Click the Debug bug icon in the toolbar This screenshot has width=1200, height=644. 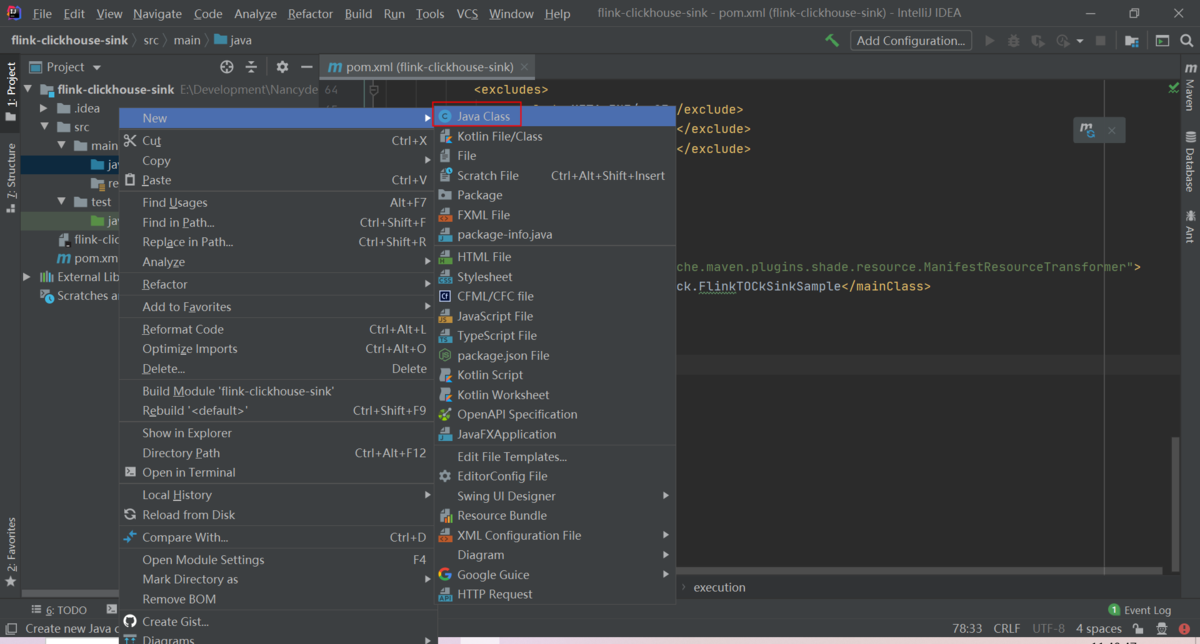(x=1014, y=41)
